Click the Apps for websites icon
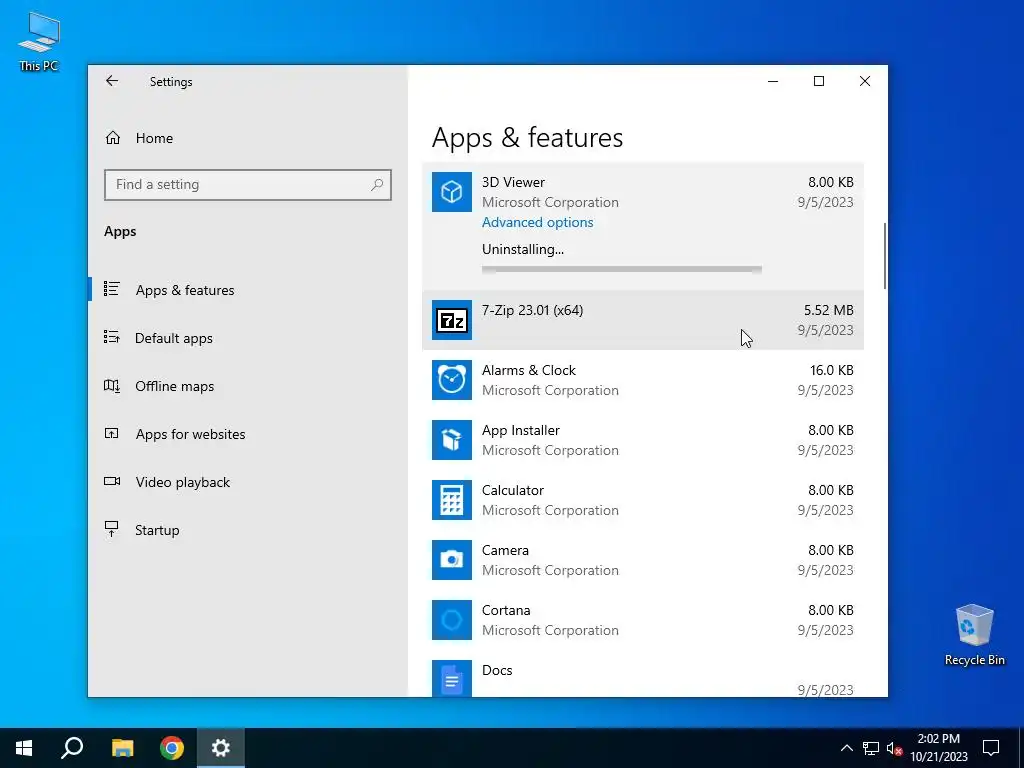 (112, 433)
